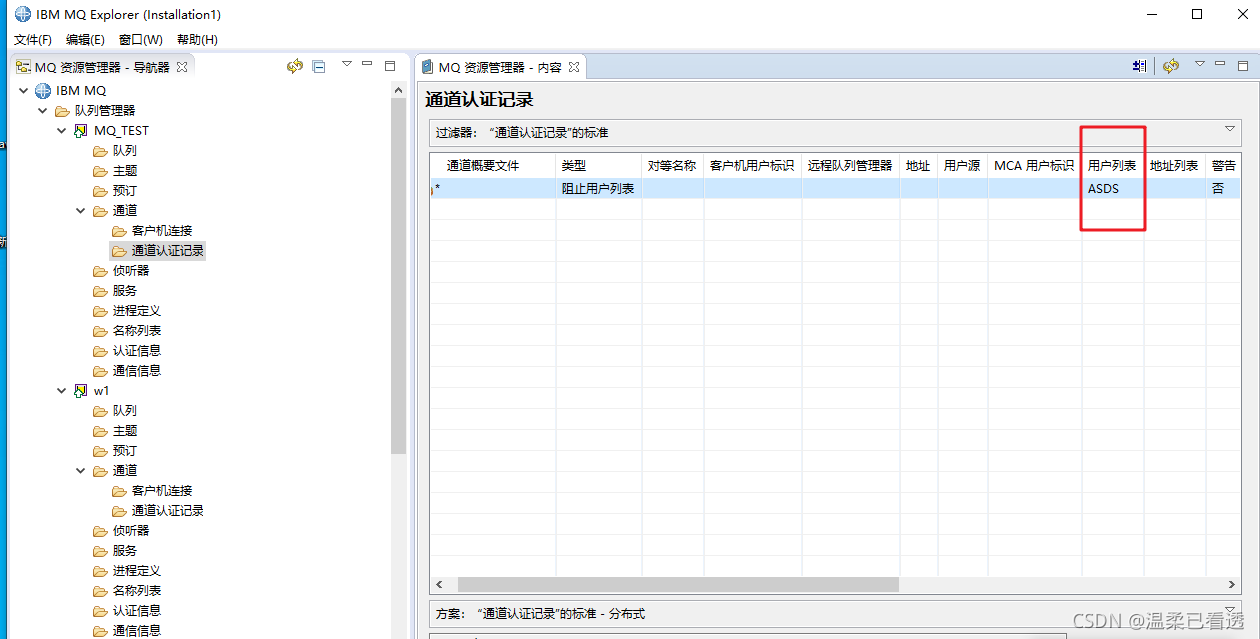Close the MQ 资源管理器 - 内容 tab

574,67
